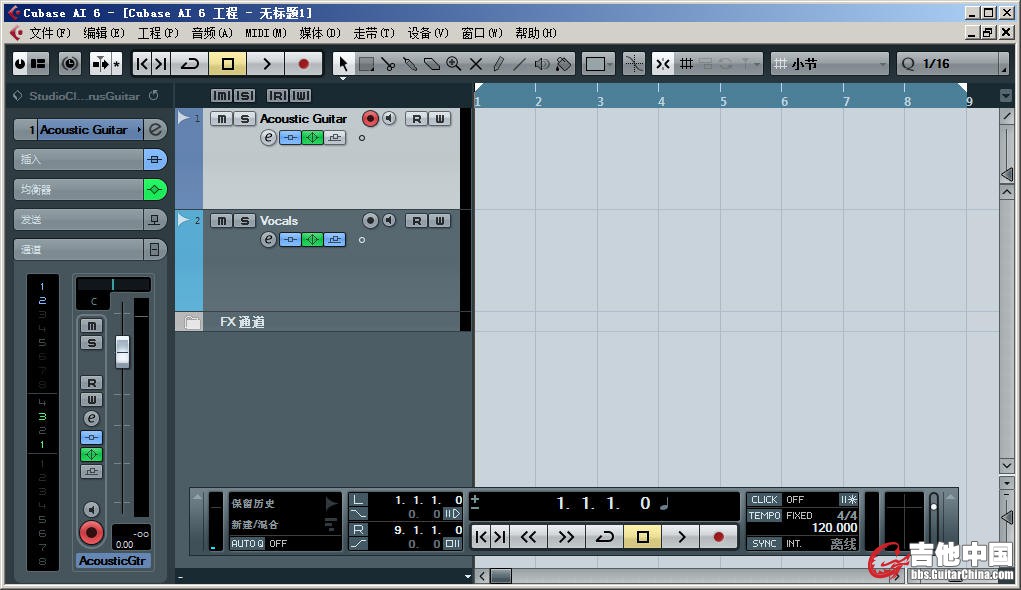Select the Zoom magnifier tool
1021x590 pixels.
tap(454, 64)
